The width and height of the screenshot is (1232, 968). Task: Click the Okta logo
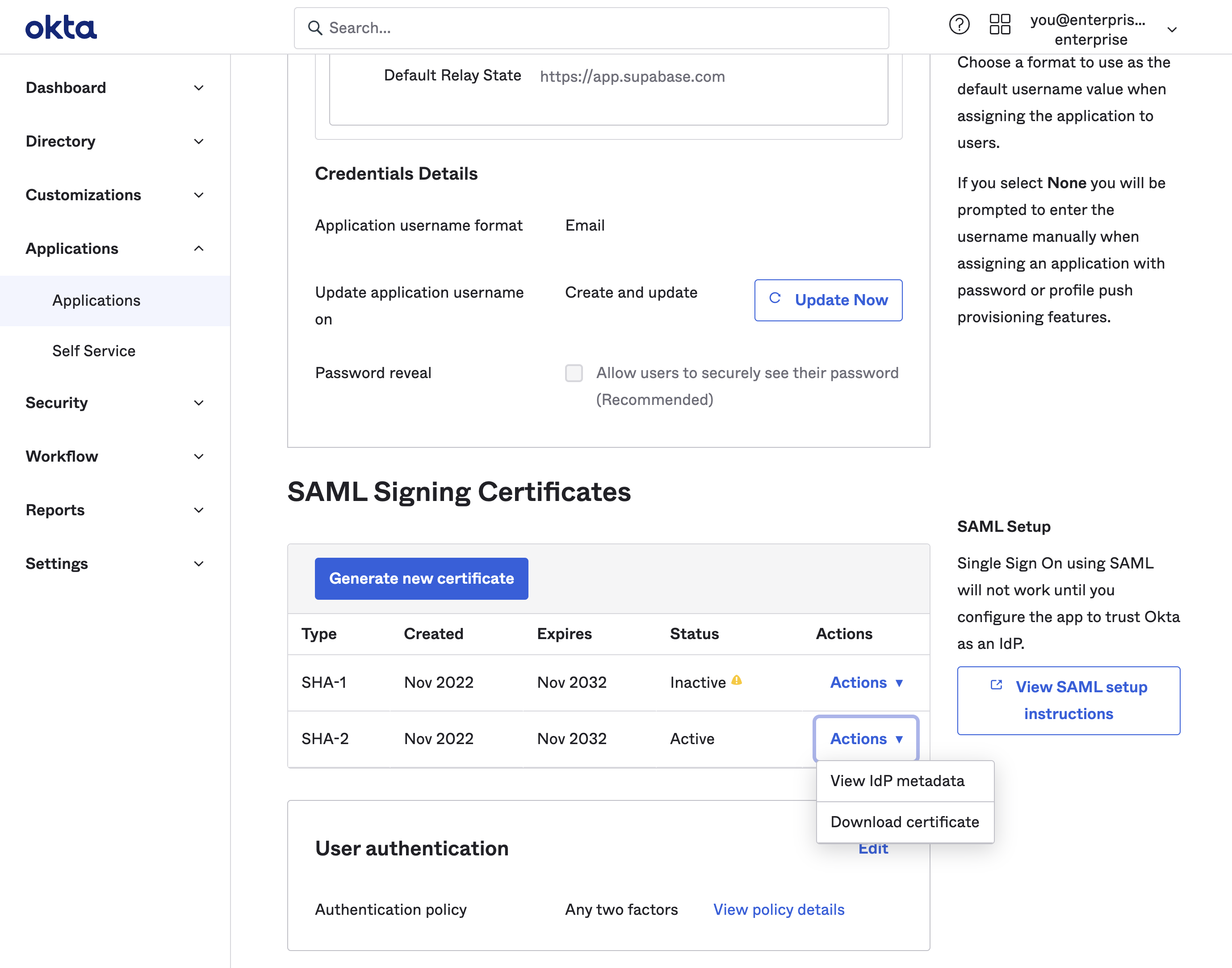61,27
